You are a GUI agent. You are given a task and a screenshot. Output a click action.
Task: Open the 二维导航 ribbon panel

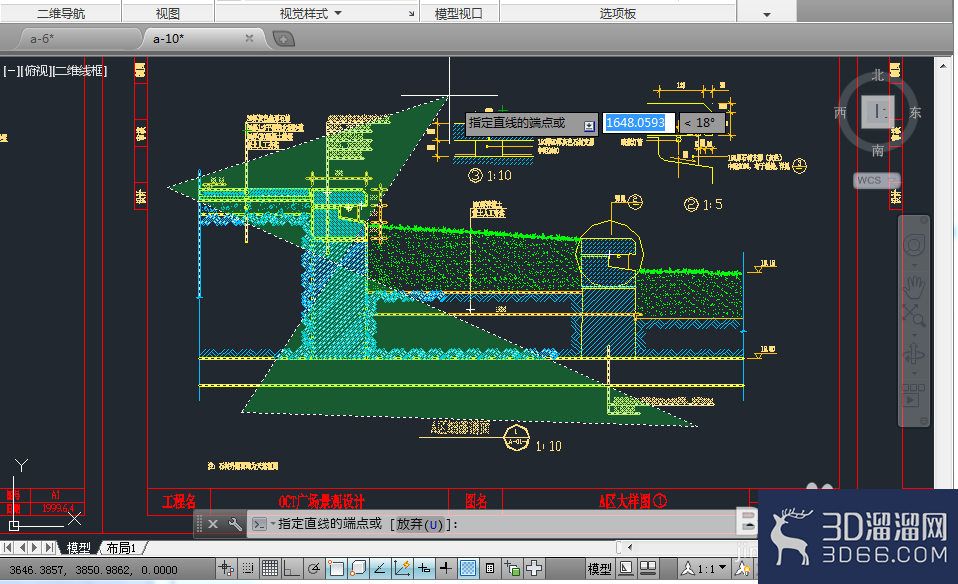click(x=60, y=13)
